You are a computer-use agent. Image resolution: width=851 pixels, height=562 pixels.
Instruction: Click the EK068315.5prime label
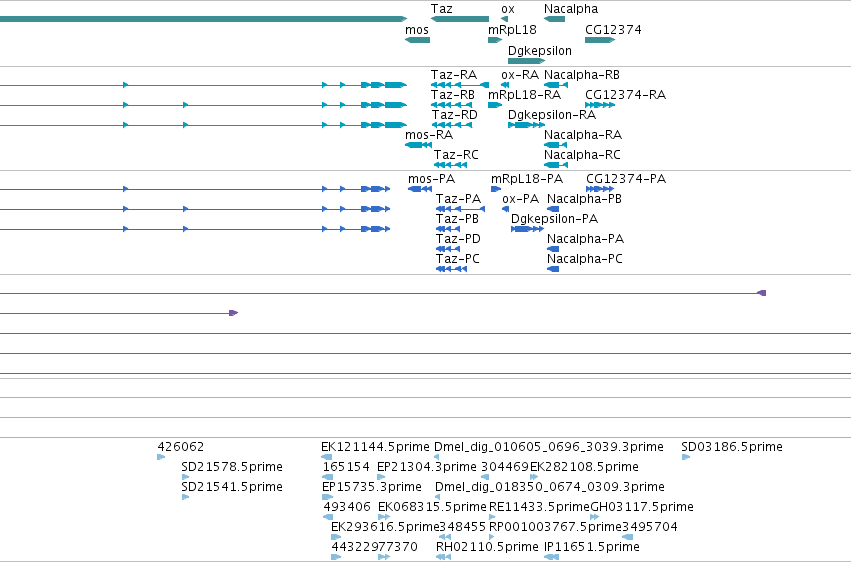(433, 507)
